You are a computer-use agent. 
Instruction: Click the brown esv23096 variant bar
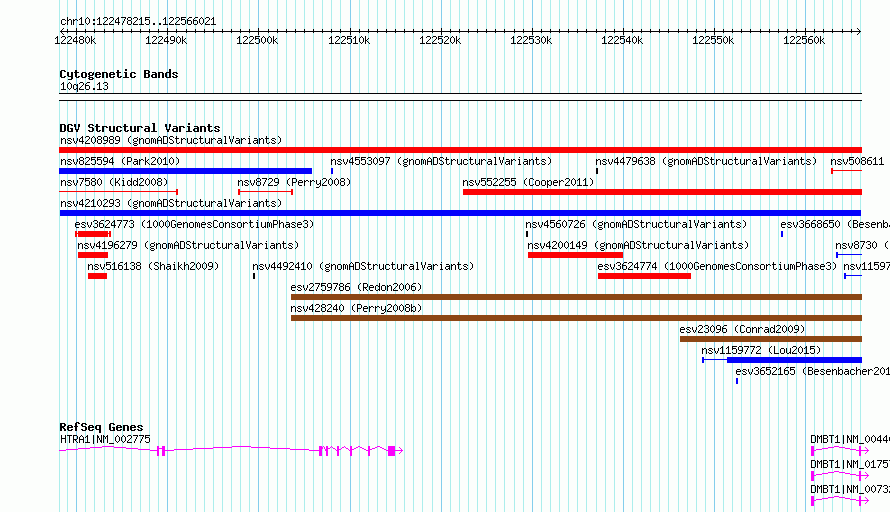pos(771,339)
